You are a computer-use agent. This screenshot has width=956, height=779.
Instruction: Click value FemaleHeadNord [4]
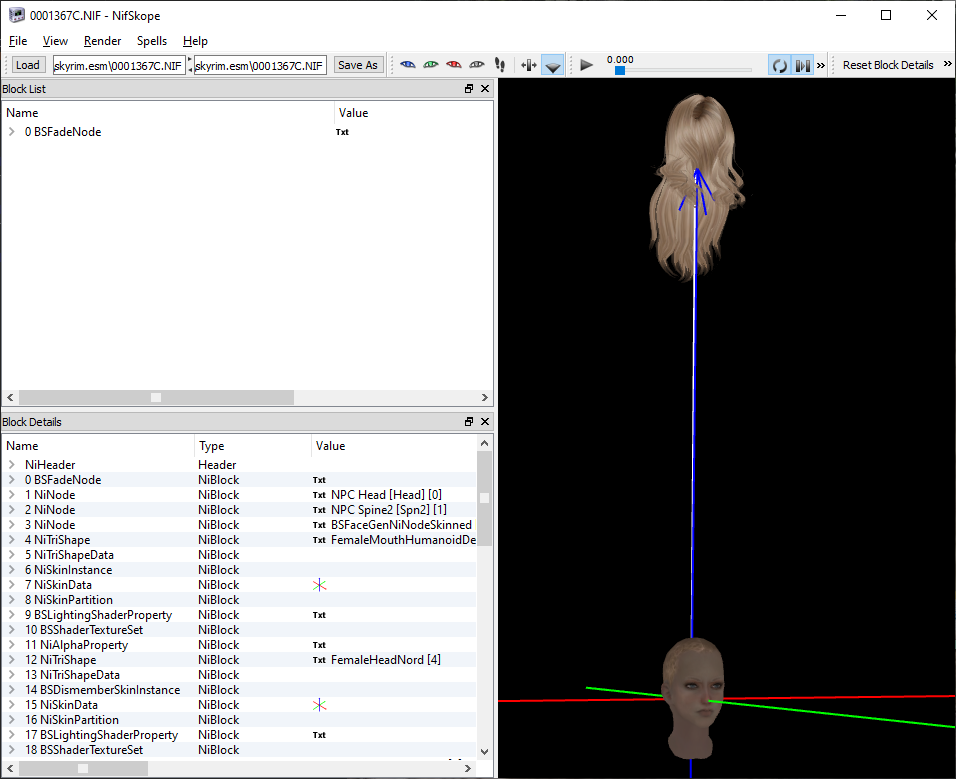pyautogui.click(x=385, y=660)
